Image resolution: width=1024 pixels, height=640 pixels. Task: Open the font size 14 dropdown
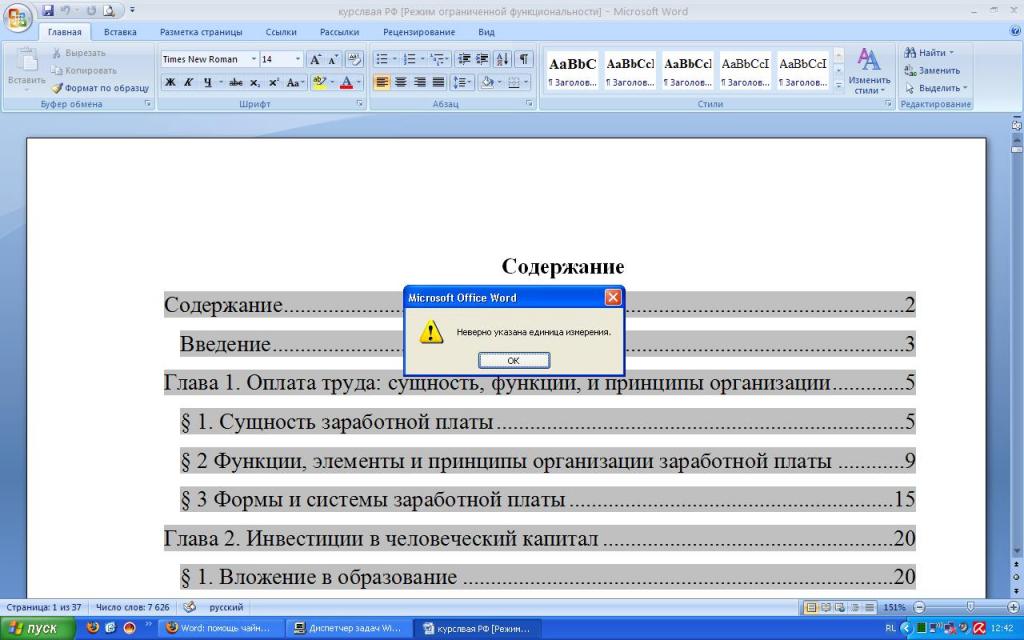pyautogui.click(x=298, y=59)
